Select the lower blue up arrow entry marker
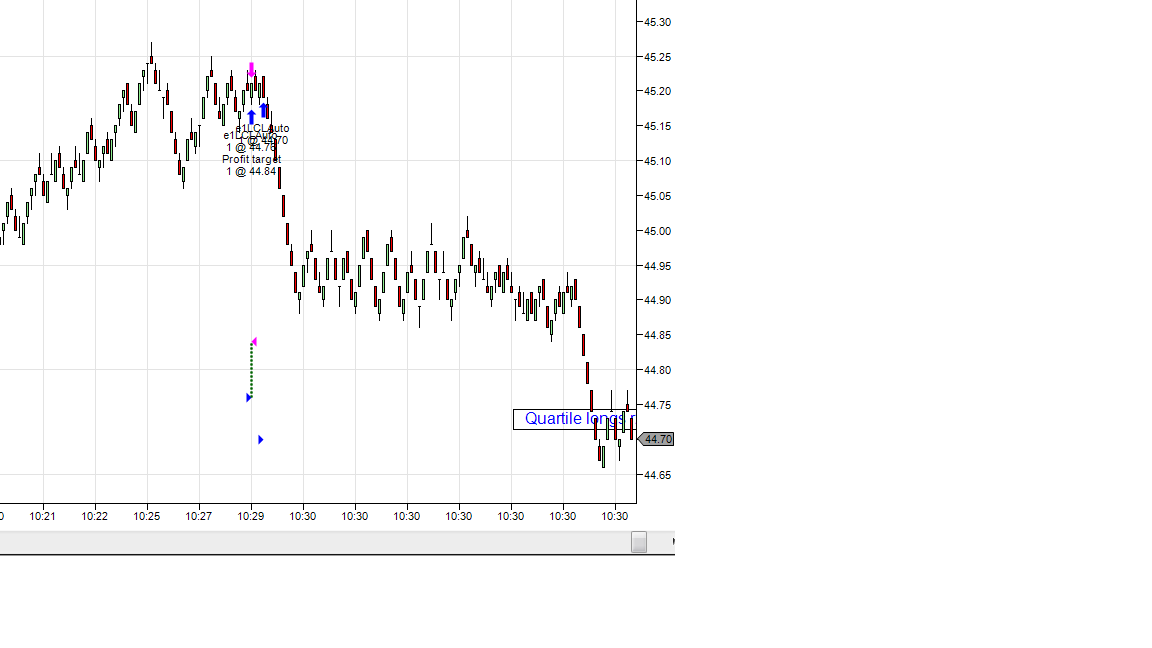Image resolution: width=1152 pixels, height=648 pixels. click(x=252, y=116)
